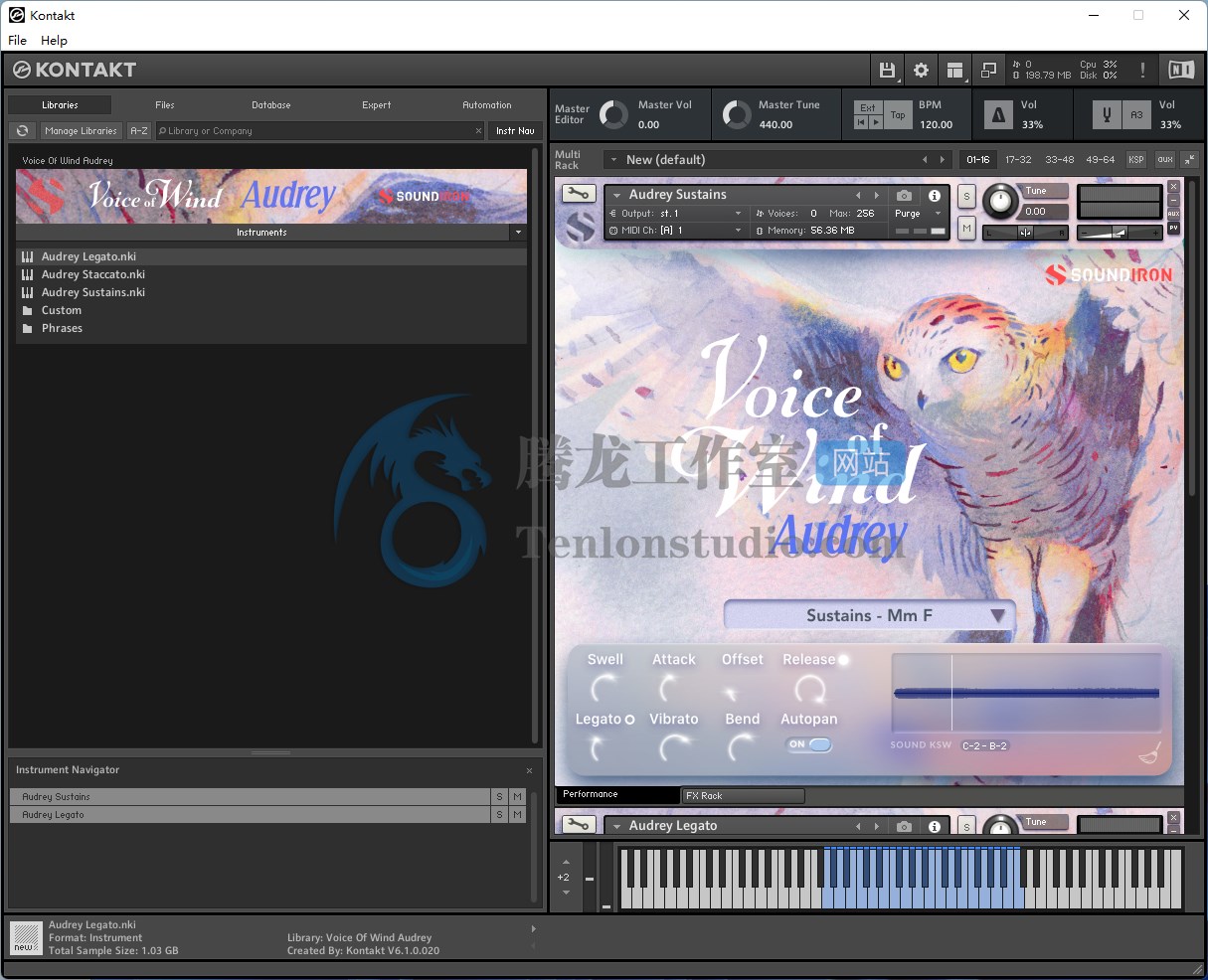This screenshot has height=980, width=1208.
Task: Click the previous multi preset arrow
Action: [925, 159]
